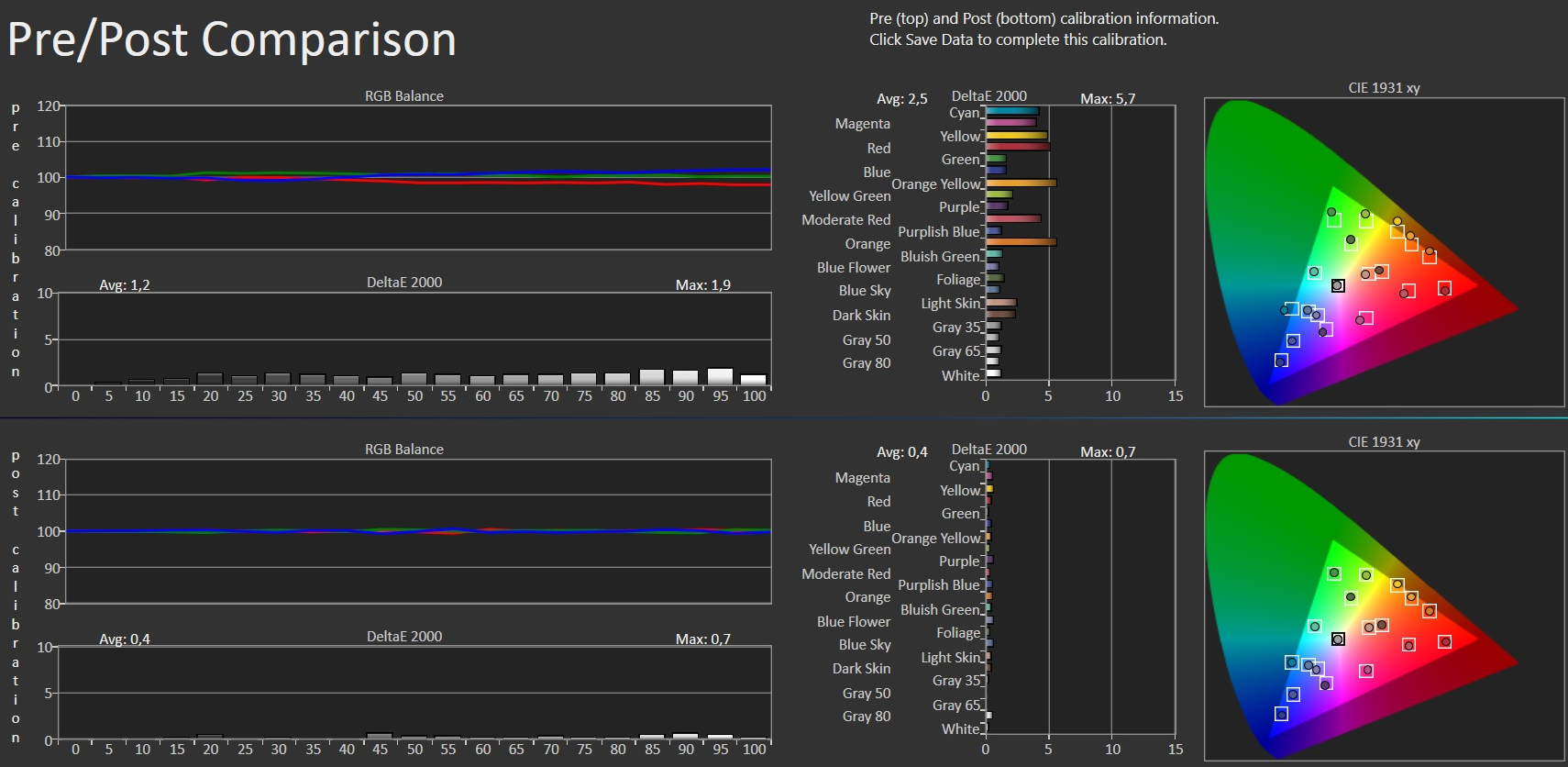The width and height of the screenshot is (1568, 767).
Task: Select the pre-calibration RGB Balance chart title
Action: tap(403, 96)
